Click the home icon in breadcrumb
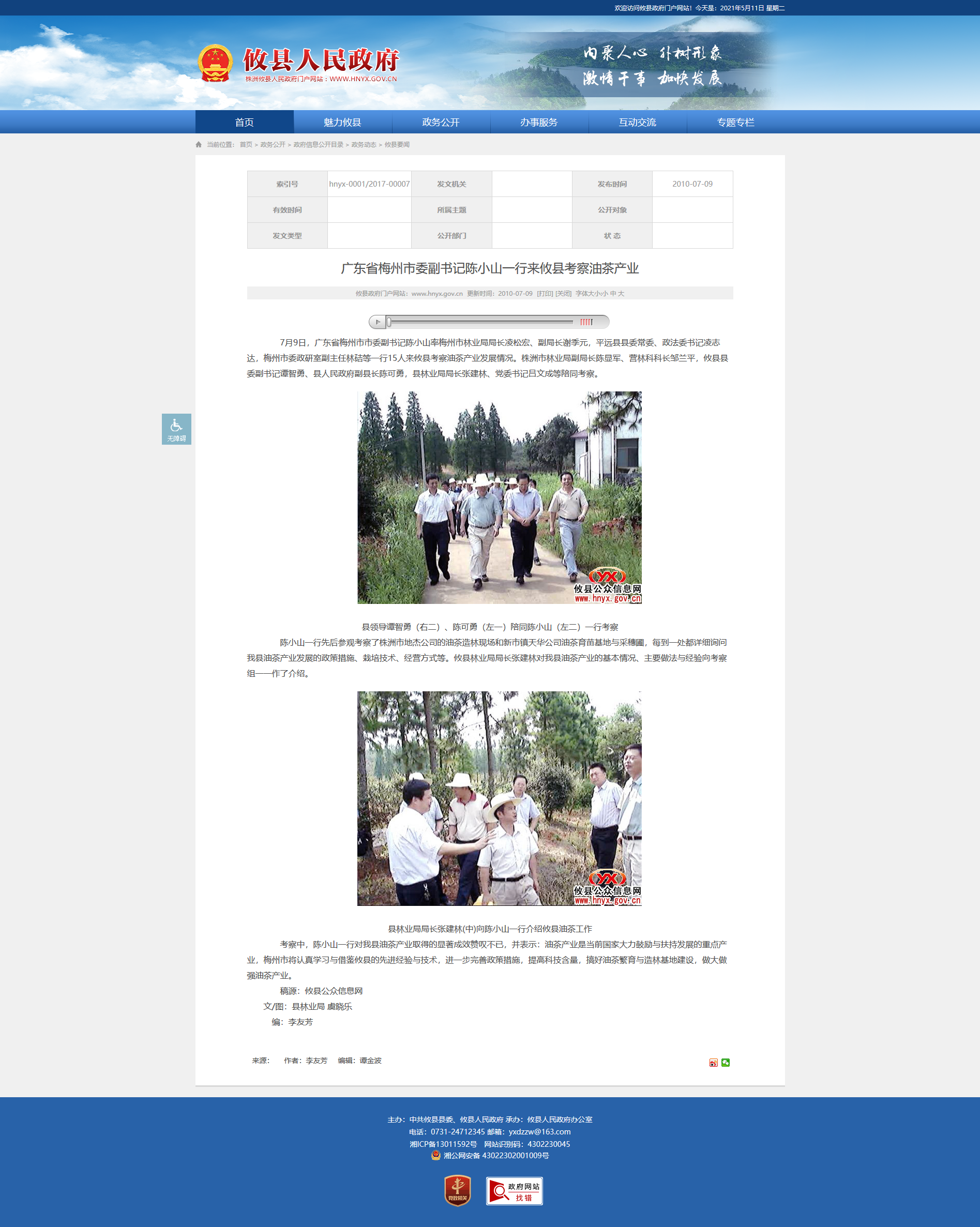 coord(199,145)
